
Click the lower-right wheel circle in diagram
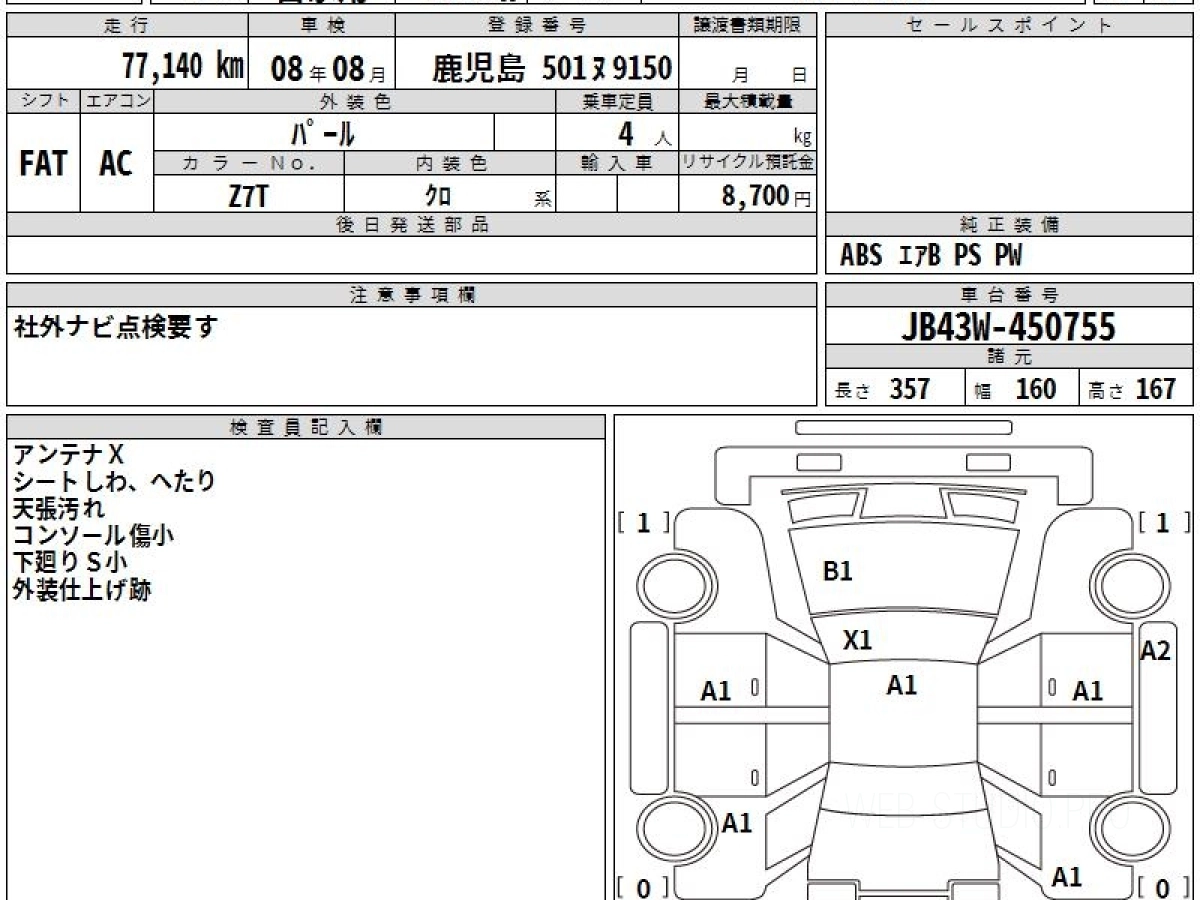pyautogui.click(x=1129, y=829)
